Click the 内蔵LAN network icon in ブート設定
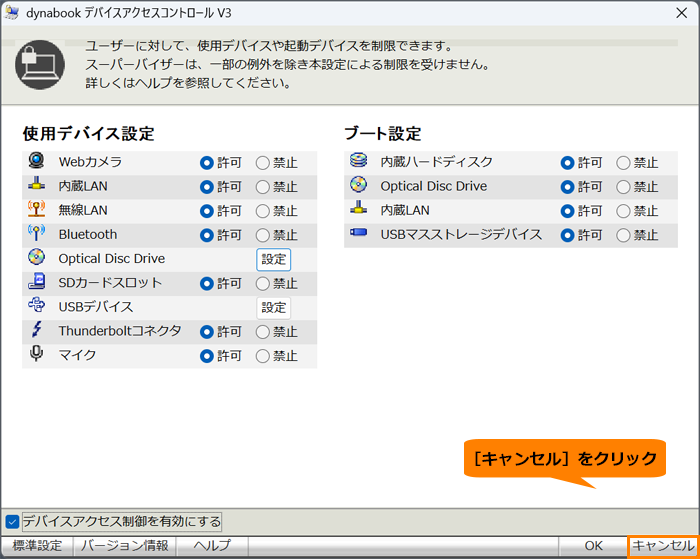The image size is (700, 559). click(358, 207)
